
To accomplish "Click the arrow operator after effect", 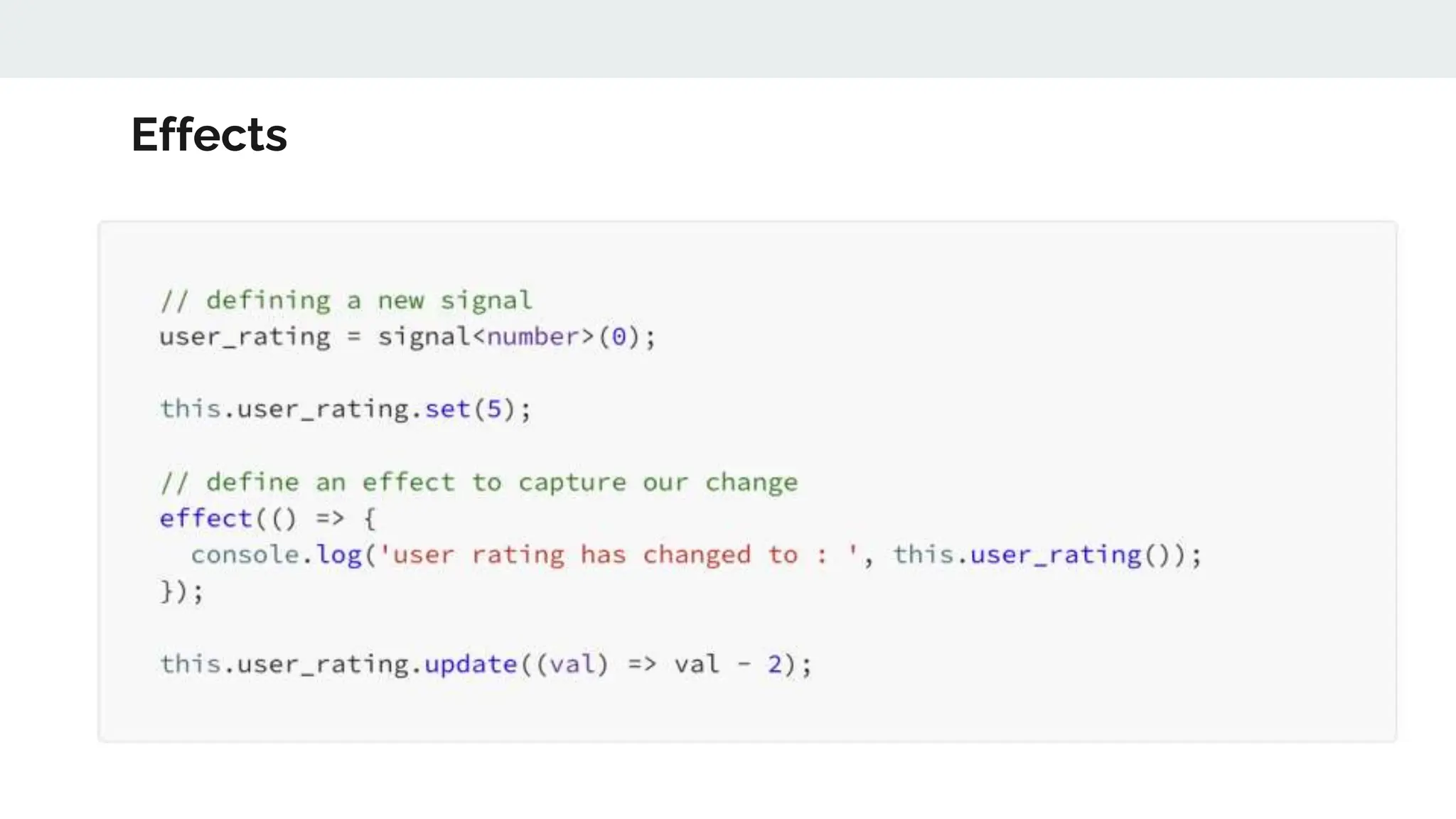I will pyautogui.click(x=330, y=518).
